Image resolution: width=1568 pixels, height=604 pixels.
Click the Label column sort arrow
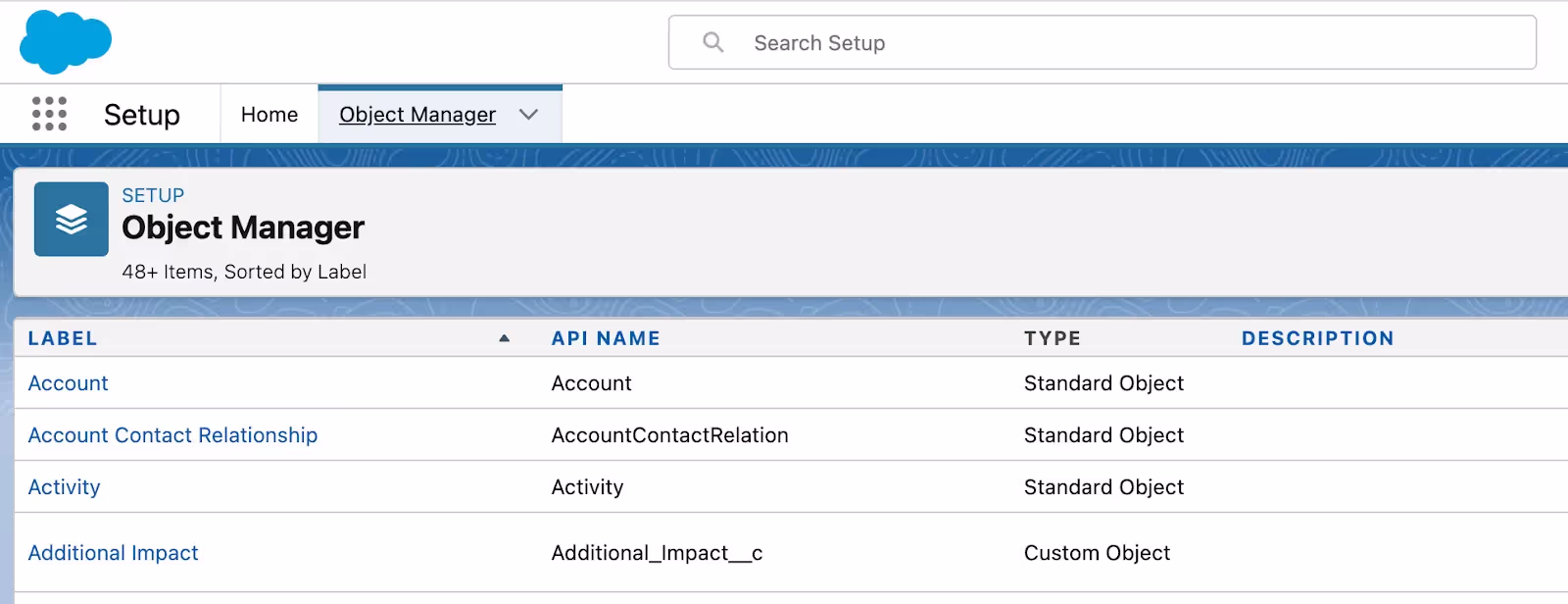(504, 338)
